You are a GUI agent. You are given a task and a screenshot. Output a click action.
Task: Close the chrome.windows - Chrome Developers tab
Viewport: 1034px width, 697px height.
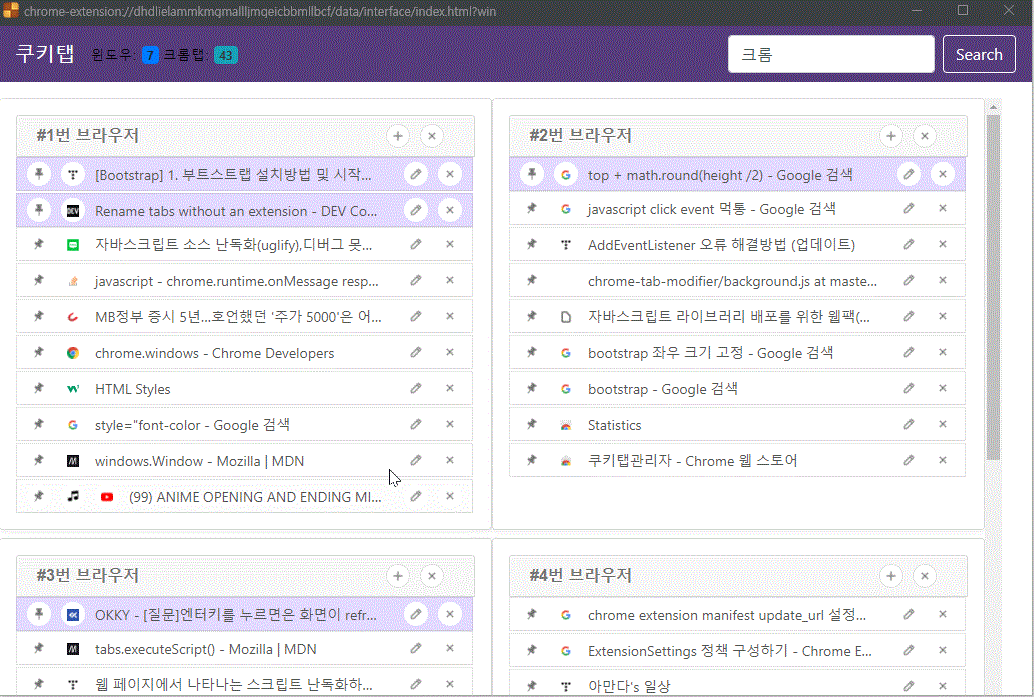click(x=450, y=352)
